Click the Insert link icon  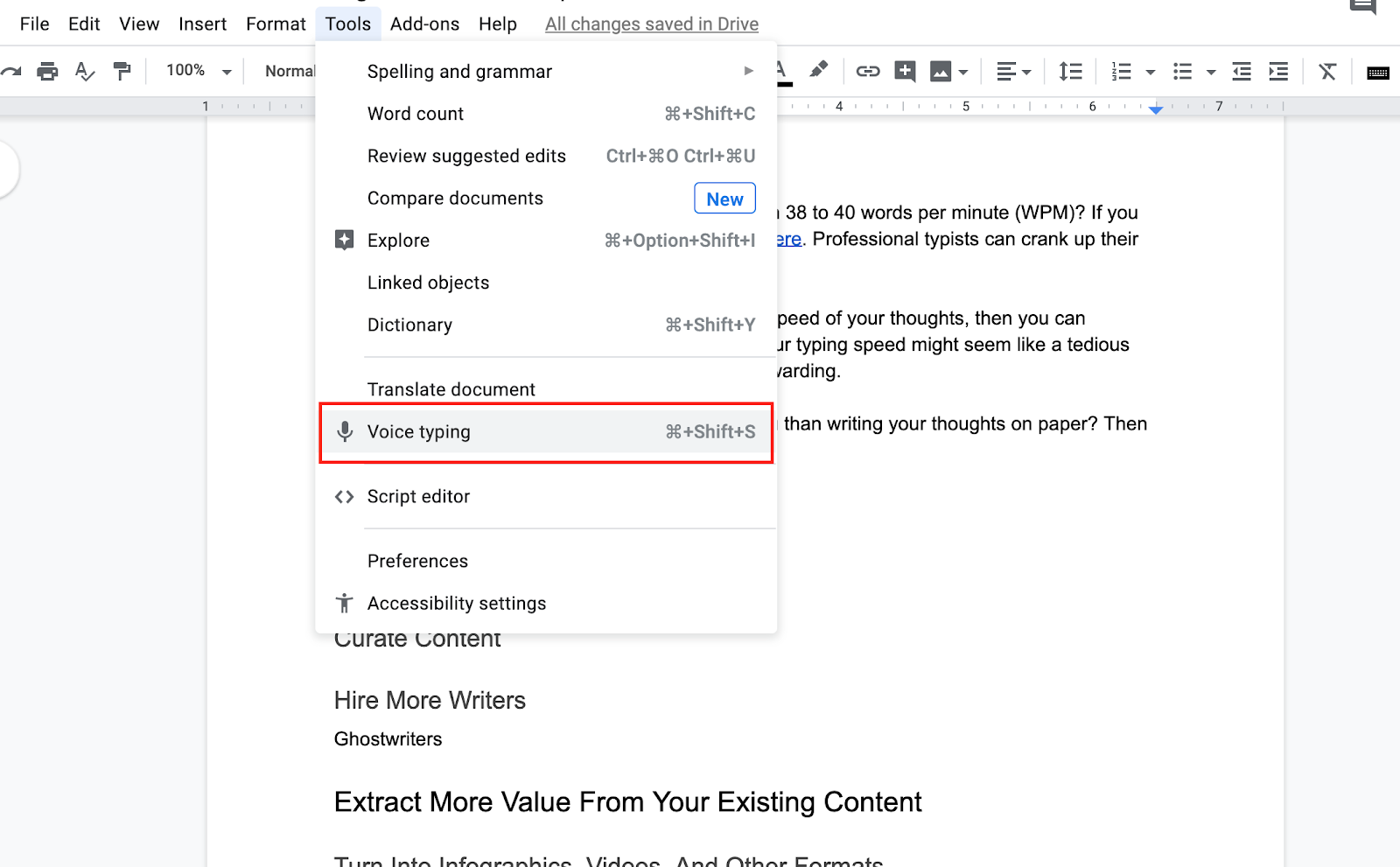point(867,71)
